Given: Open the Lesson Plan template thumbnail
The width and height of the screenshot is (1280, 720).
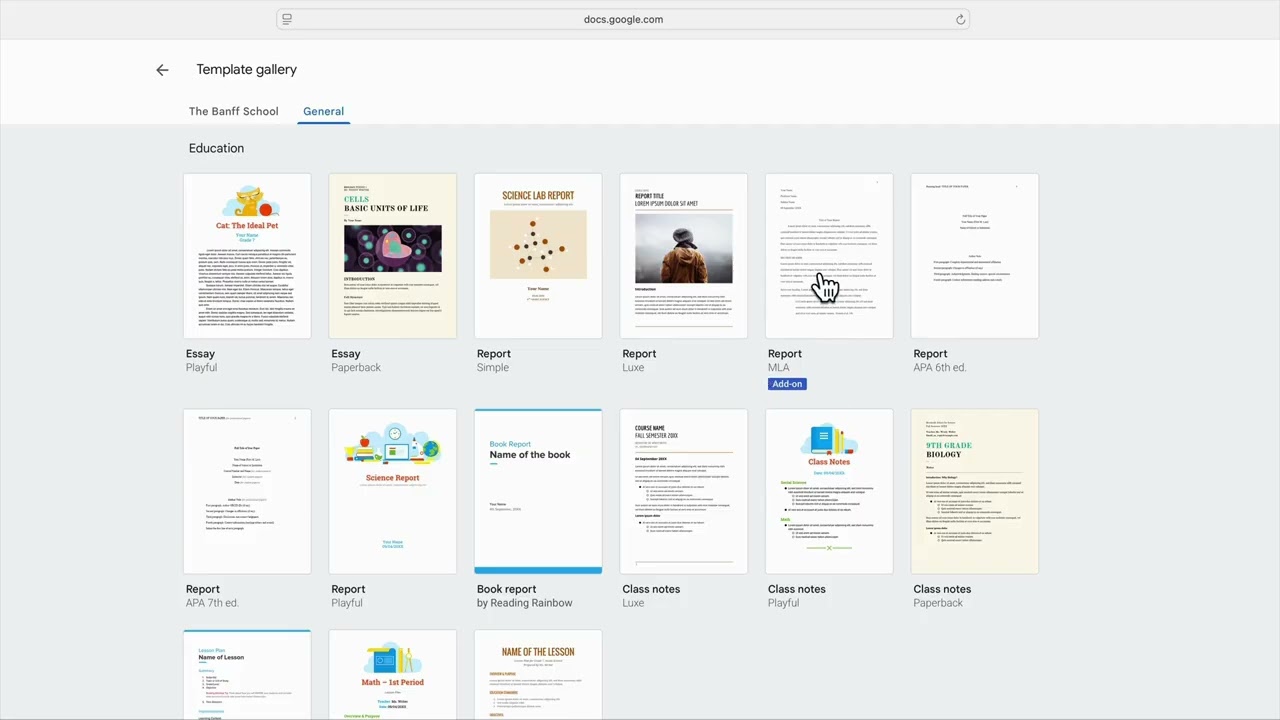Looking at the screenshot, I should (247, 675).
